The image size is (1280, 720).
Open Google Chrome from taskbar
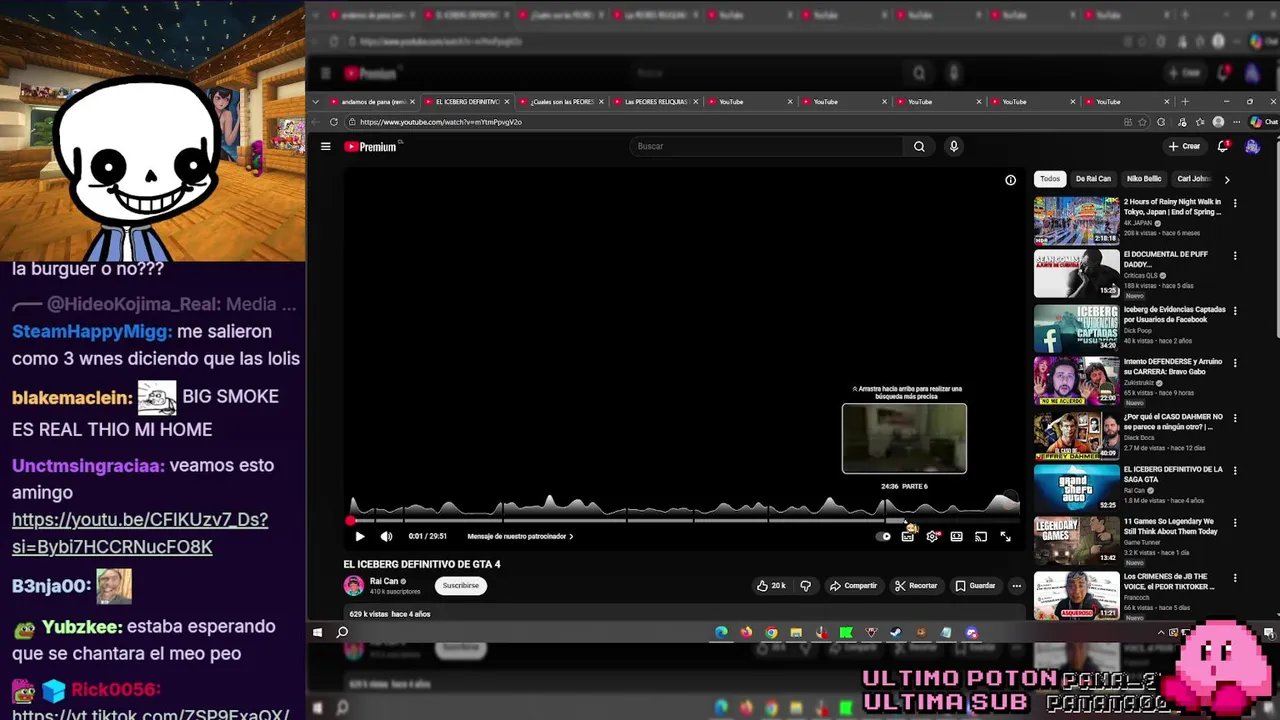[x=771, y=632]
